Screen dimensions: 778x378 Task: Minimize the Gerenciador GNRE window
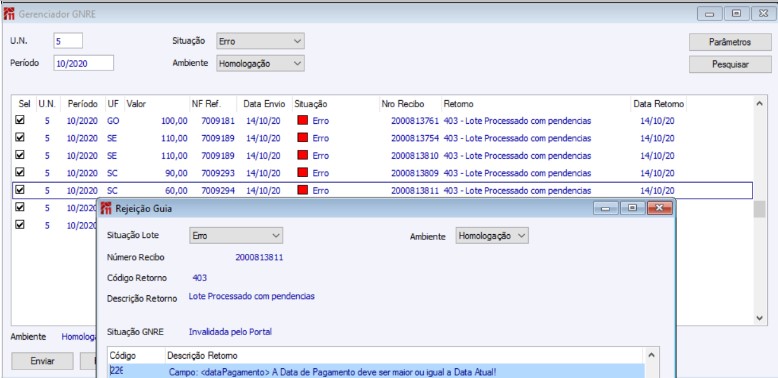[710, 14]
